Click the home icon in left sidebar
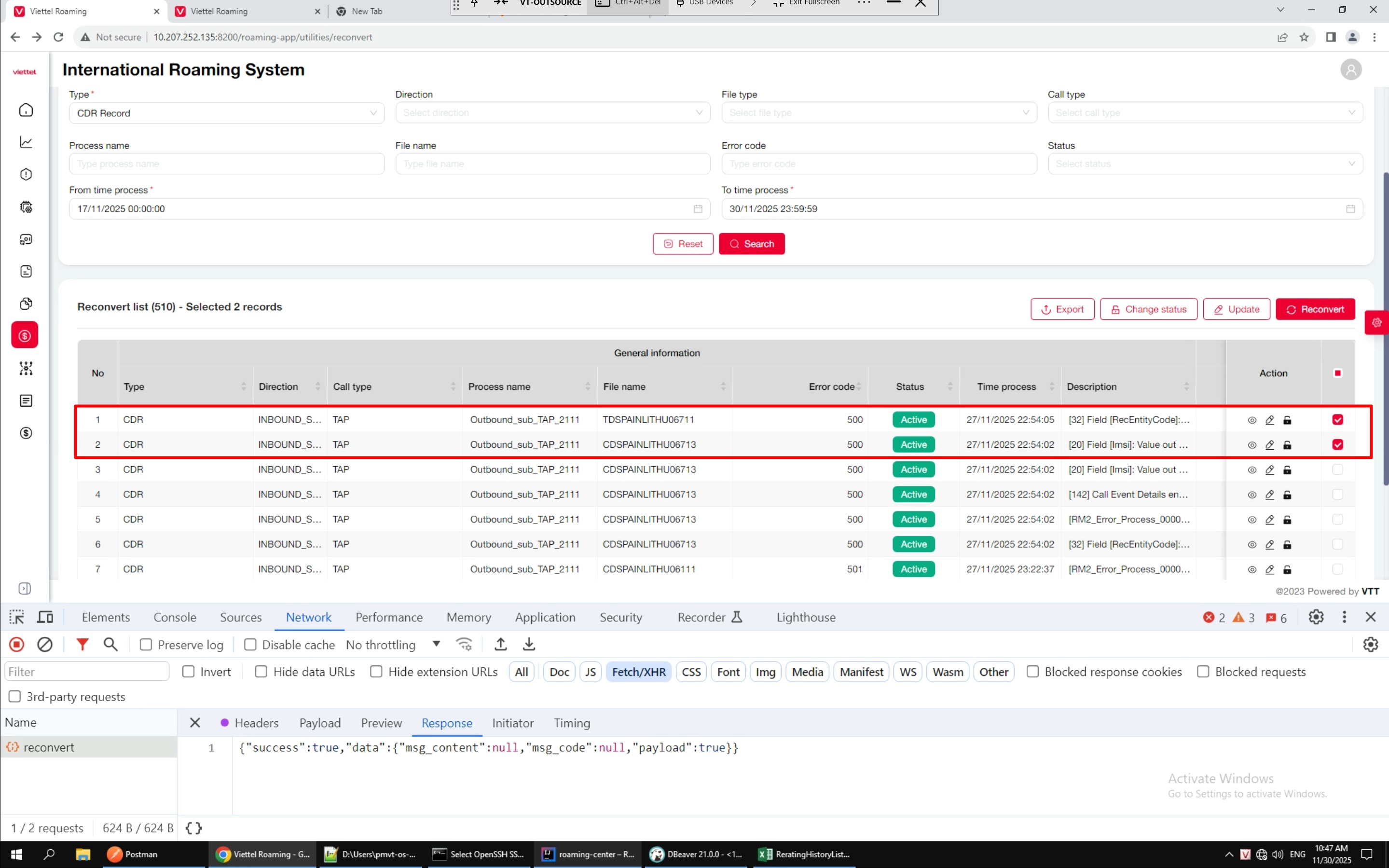Screen dimensions: 1389x868 click(x=26, y=110)
